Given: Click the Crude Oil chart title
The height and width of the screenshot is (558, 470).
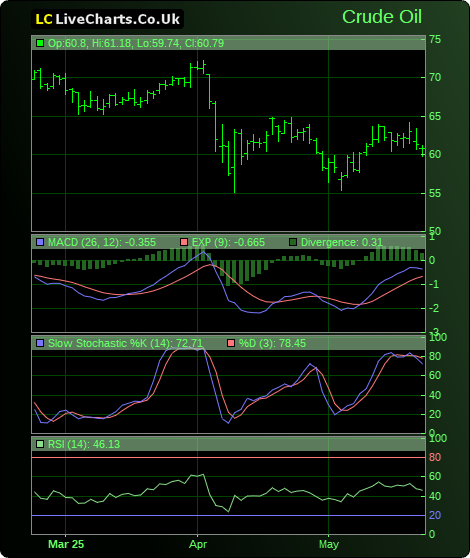Looking at the screenshot, I should pyautogui.click(x=382, y=17).
